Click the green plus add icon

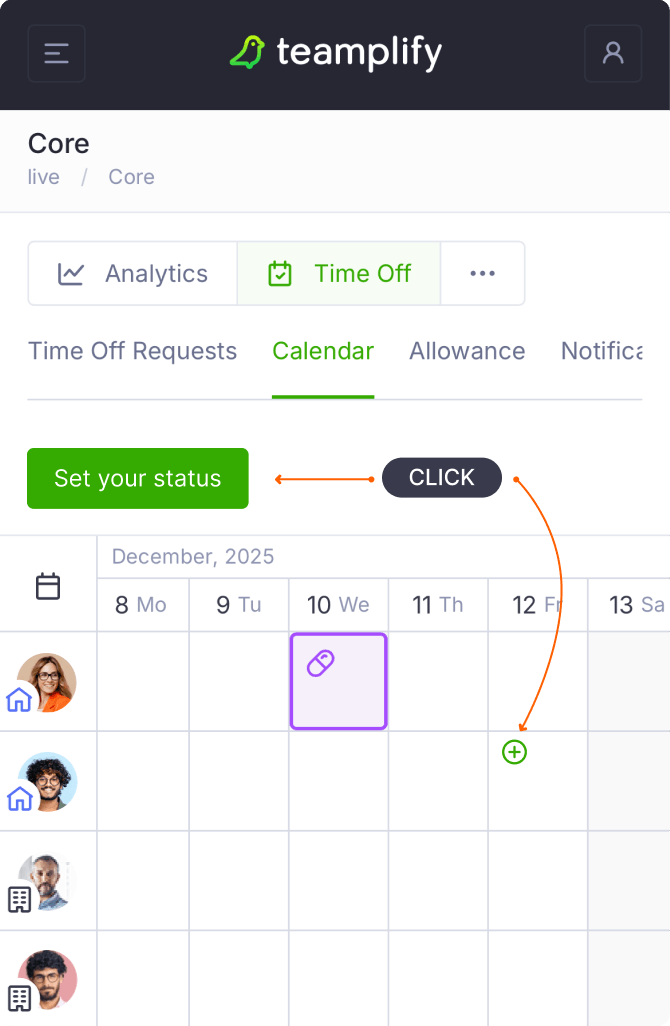pyautogui.click(x=514, y=752)
